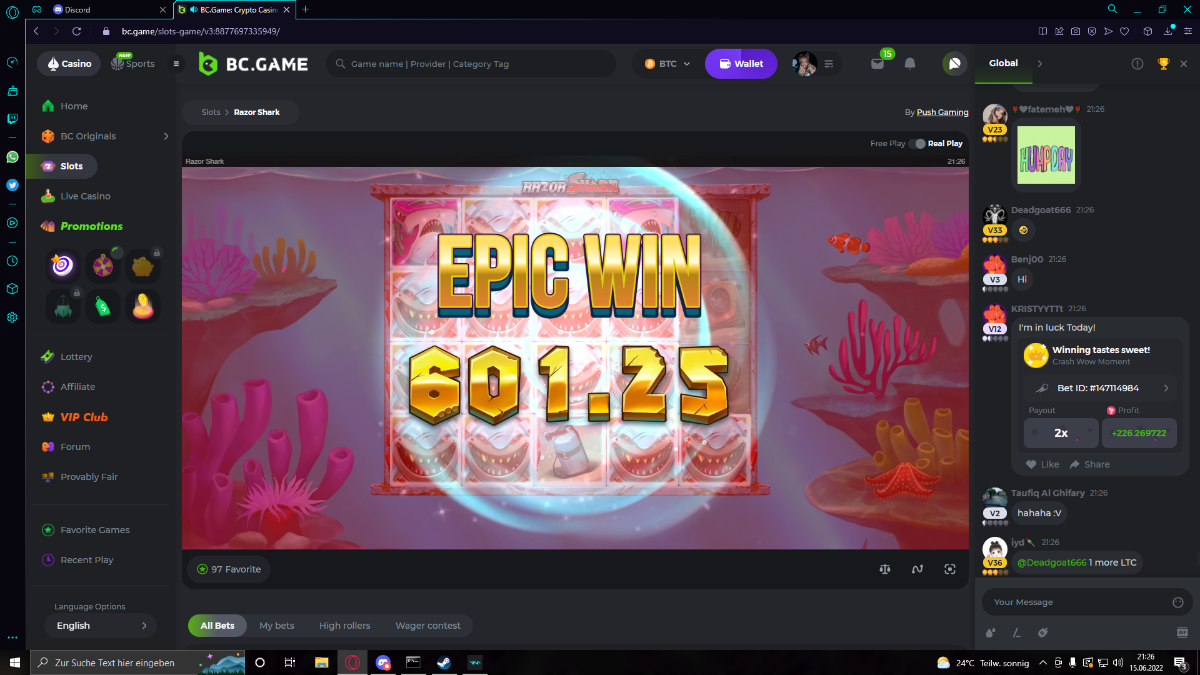Expand the BC Originals submenu
Viewport: 1200px width, 675px height.
click(166, 136)
